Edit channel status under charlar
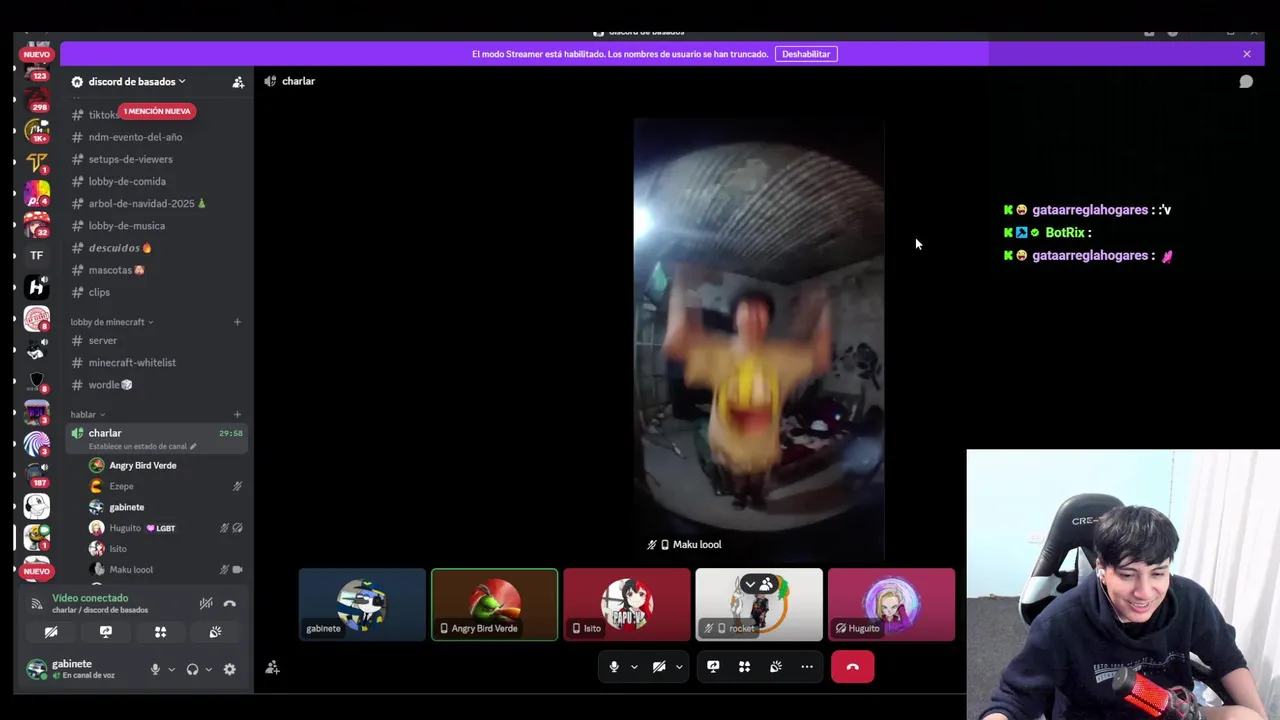The height and width of the screenshot is (720, 1280). pyautogui.click(x=143, y=446)
